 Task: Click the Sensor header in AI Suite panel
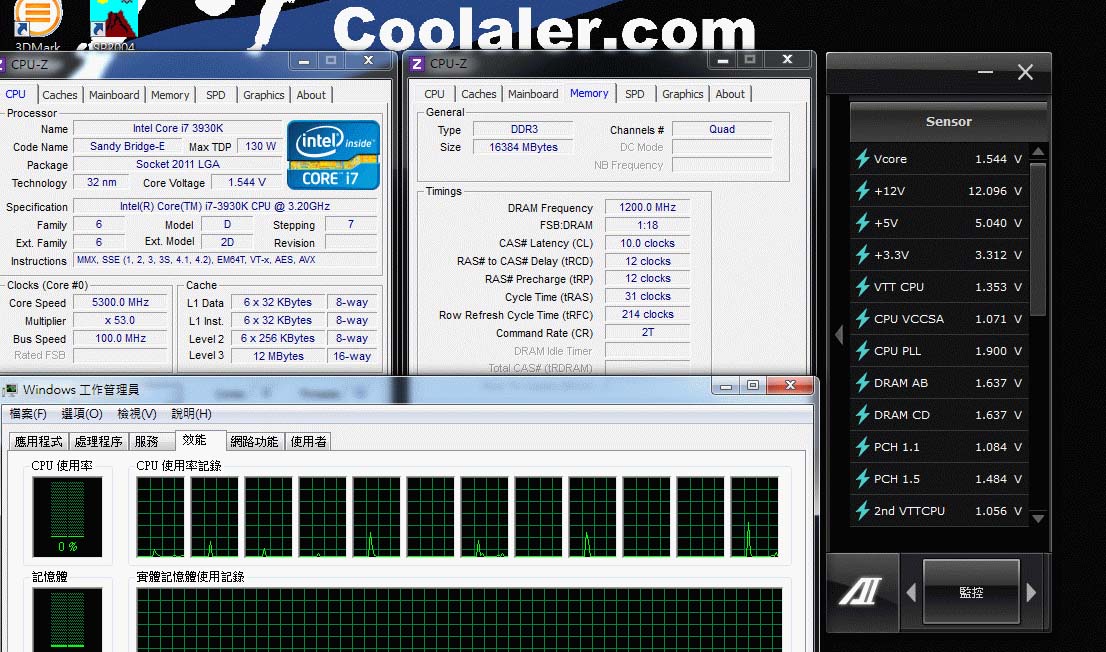pyautogui.click(x=949, y=121)
